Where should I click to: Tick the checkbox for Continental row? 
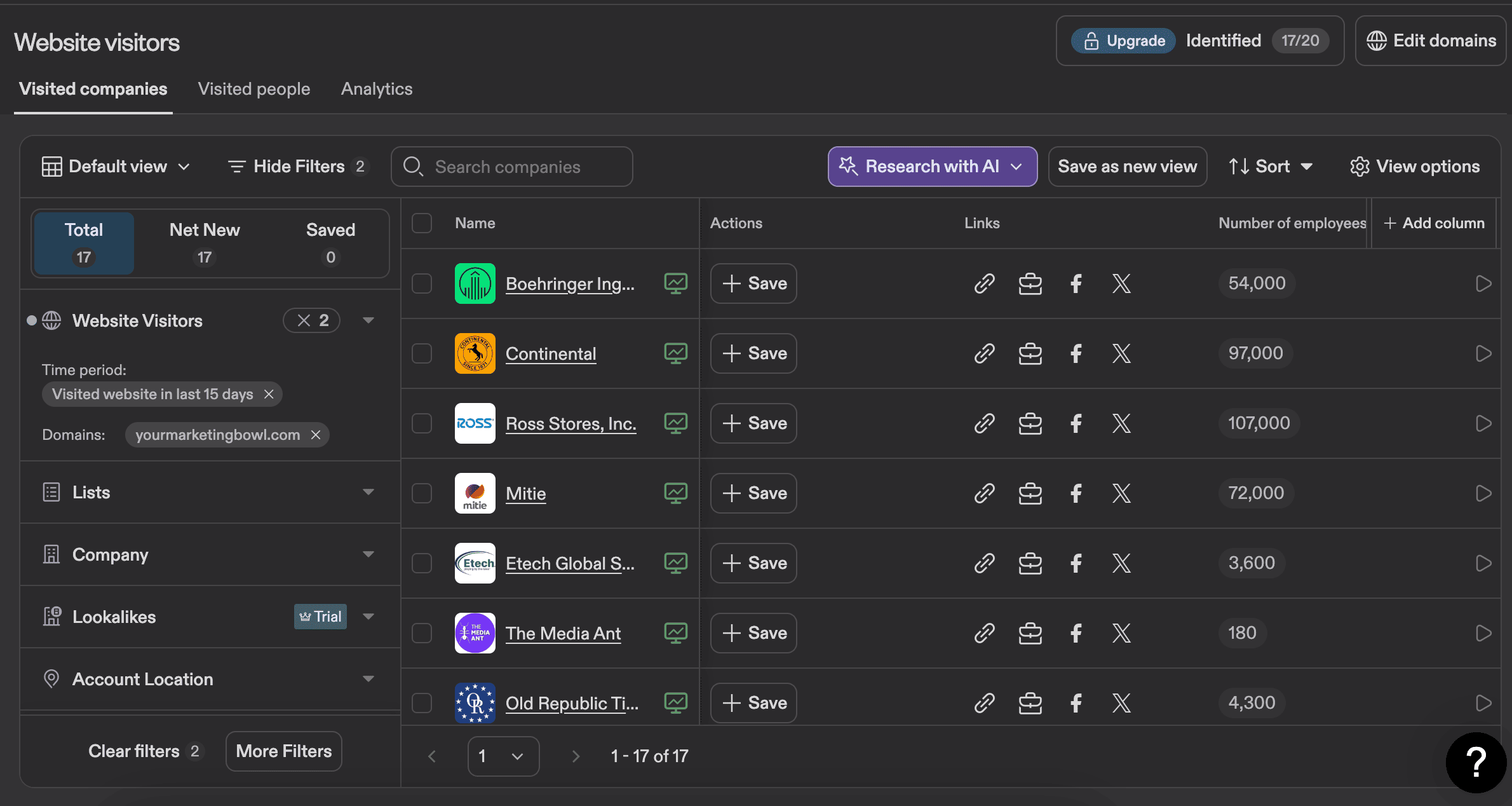[x=422, y=353]
